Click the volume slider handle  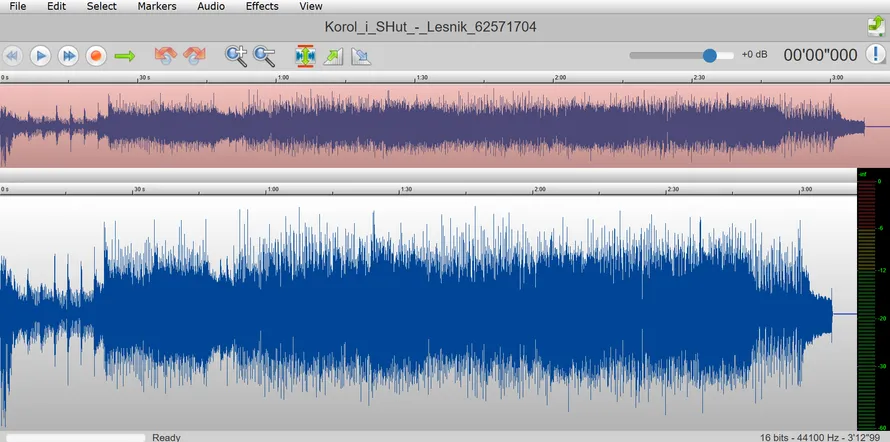tap(711, 55)
